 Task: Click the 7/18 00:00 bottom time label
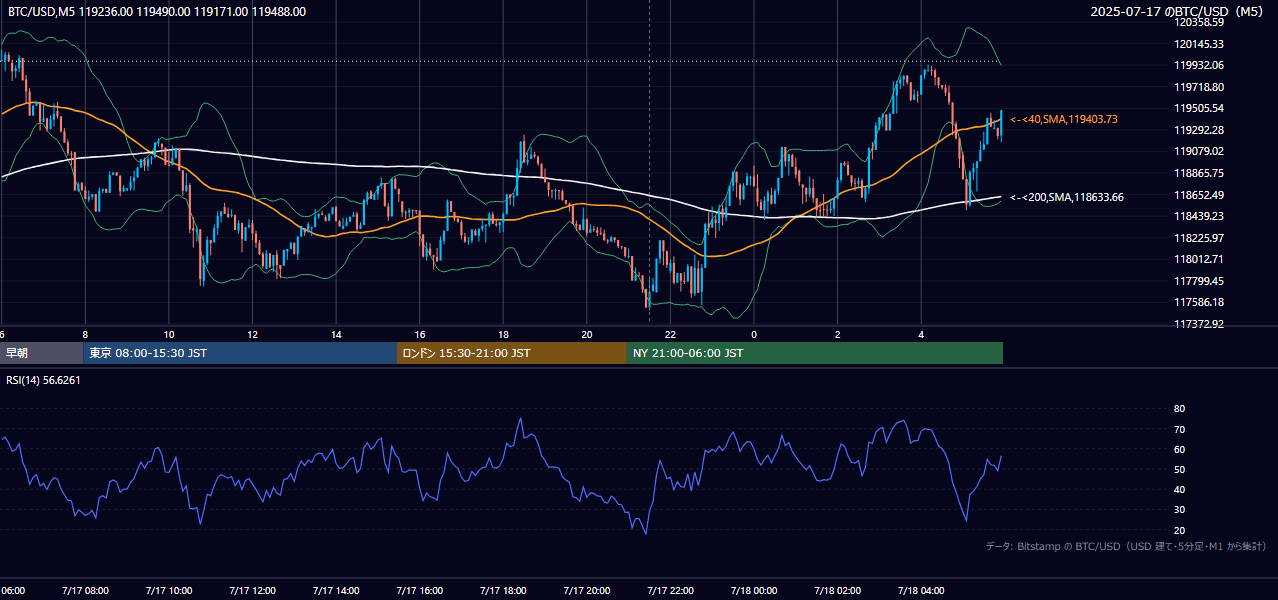coord(754,591)
